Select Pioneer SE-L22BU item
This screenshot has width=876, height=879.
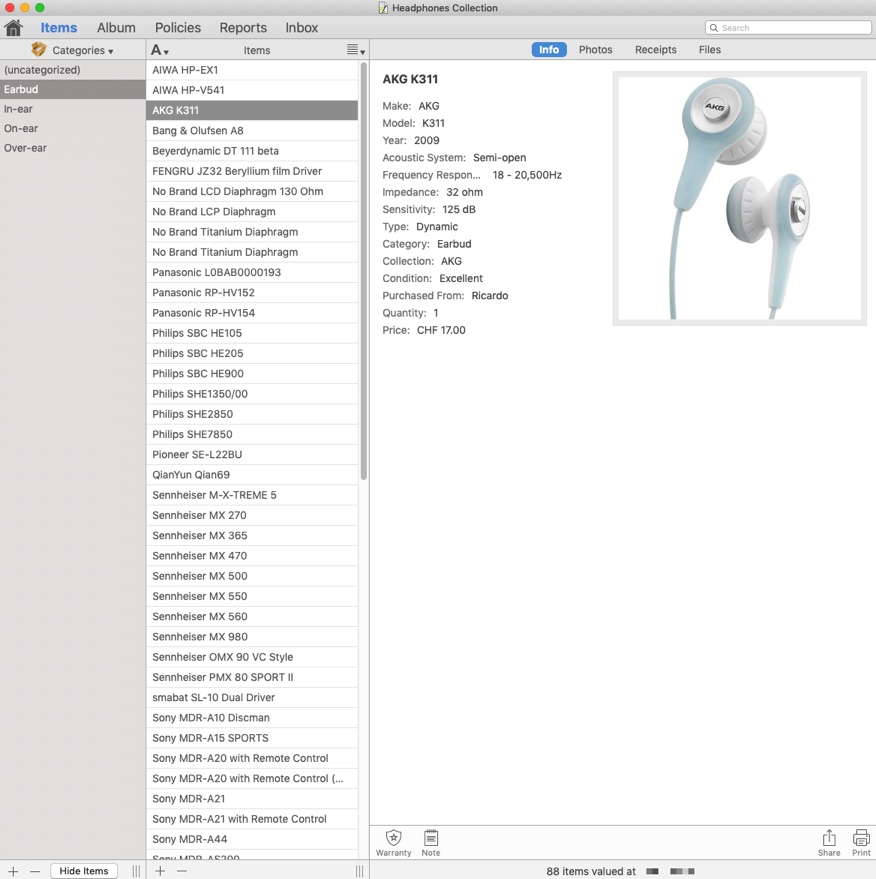coord(252,454)
